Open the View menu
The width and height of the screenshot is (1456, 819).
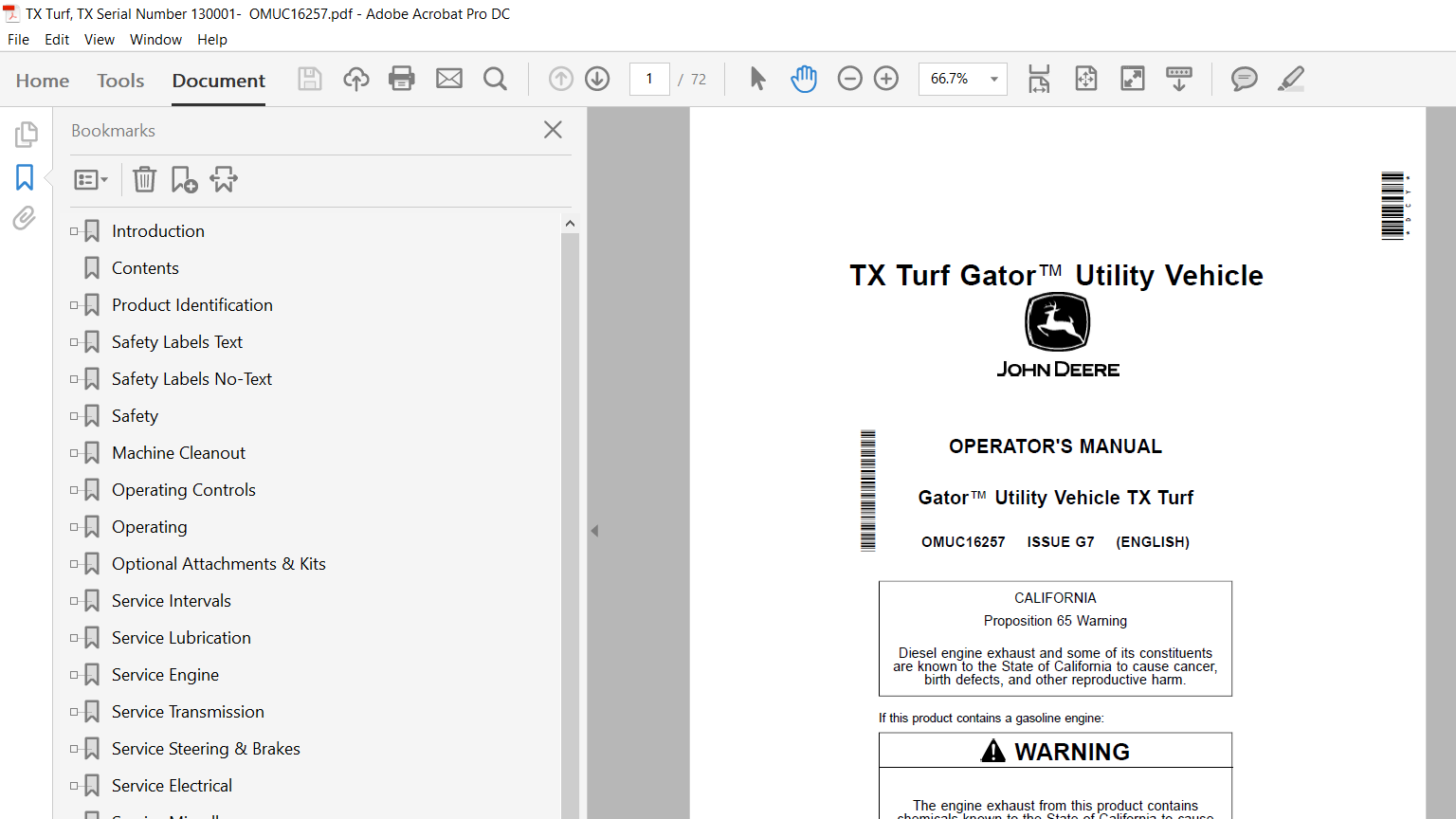pos(100,40)
